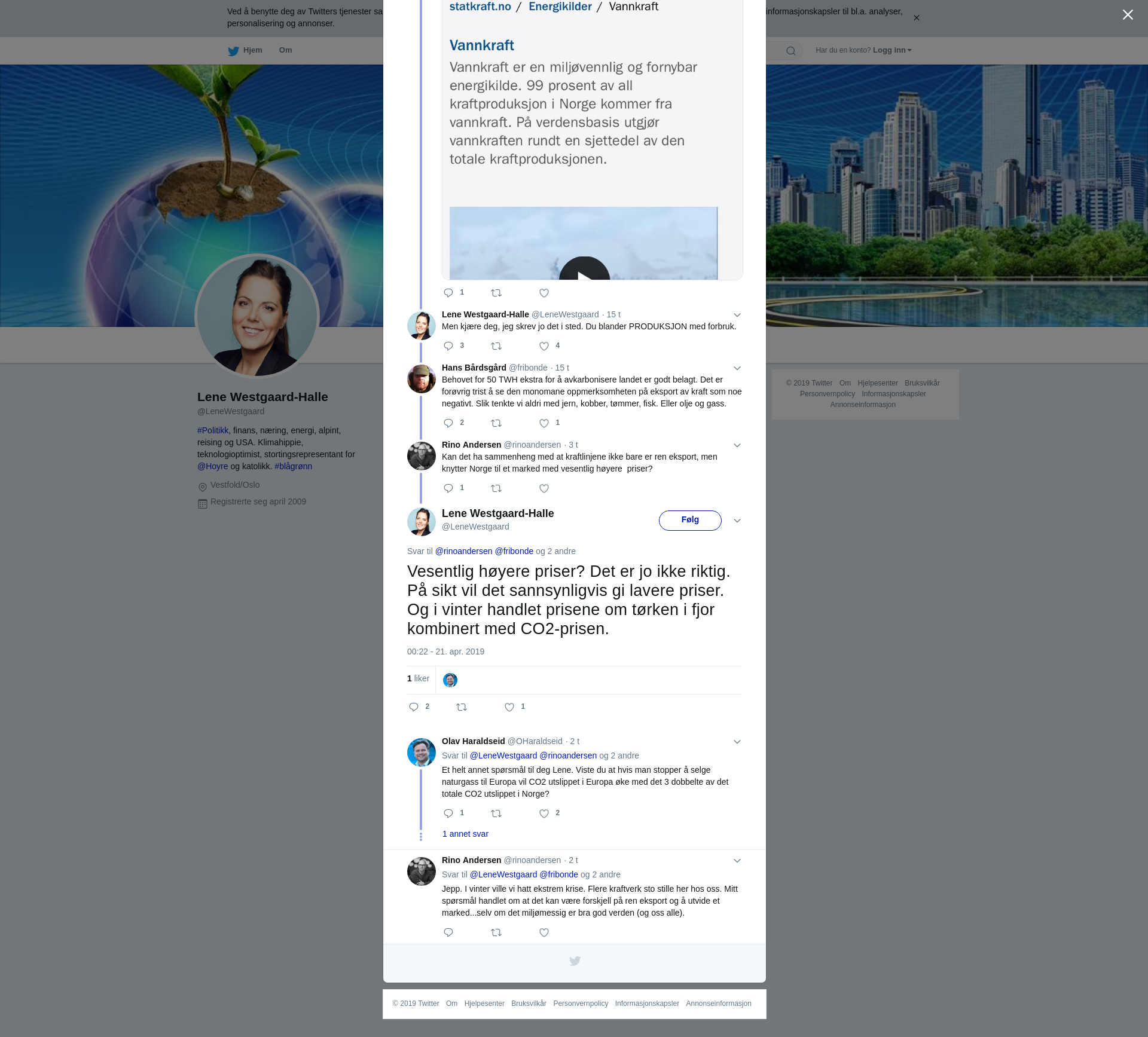Open Hjelpesenter in the bottom footer
The width and height of the screenshot is (1148, 1037).
(x=484, y=1004)
